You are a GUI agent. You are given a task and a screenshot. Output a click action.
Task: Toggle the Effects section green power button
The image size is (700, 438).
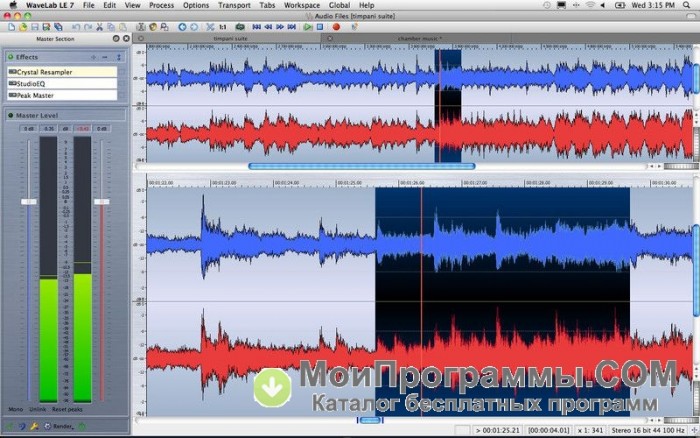pyautogui.click(x=10, y=57)
